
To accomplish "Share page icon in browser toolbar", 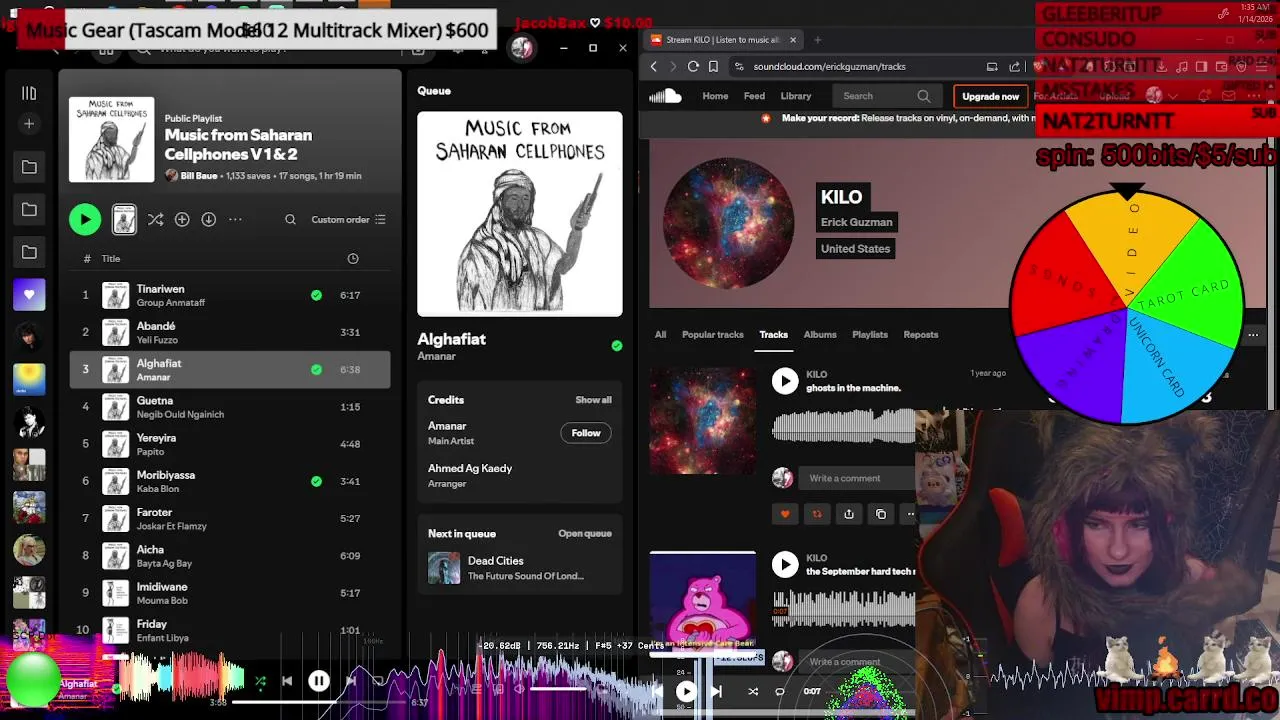I will [x=1015, y=67].
